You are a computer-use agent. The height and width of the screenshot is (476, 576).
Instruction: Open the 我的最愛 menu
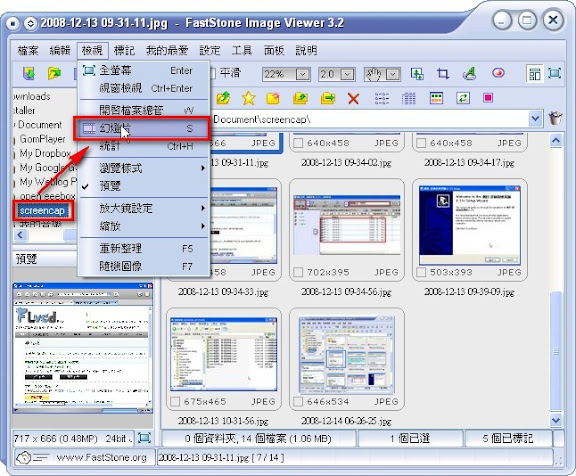click(x=167, y=50)
